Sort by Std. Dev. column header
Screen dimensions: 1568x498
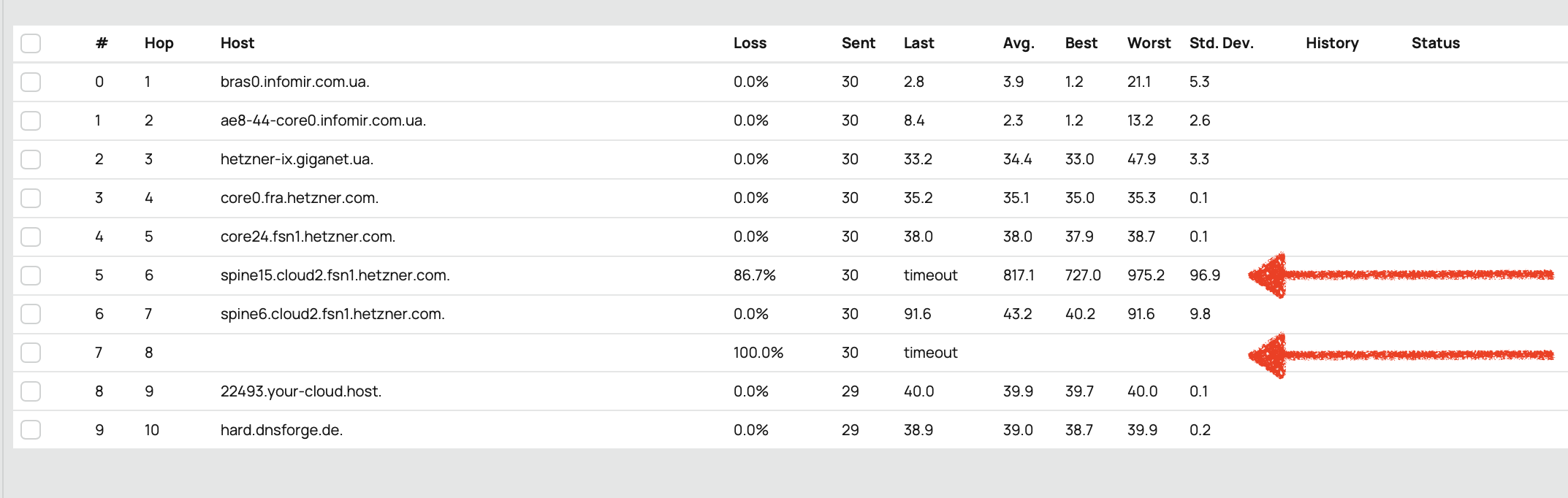(1221, 43)
